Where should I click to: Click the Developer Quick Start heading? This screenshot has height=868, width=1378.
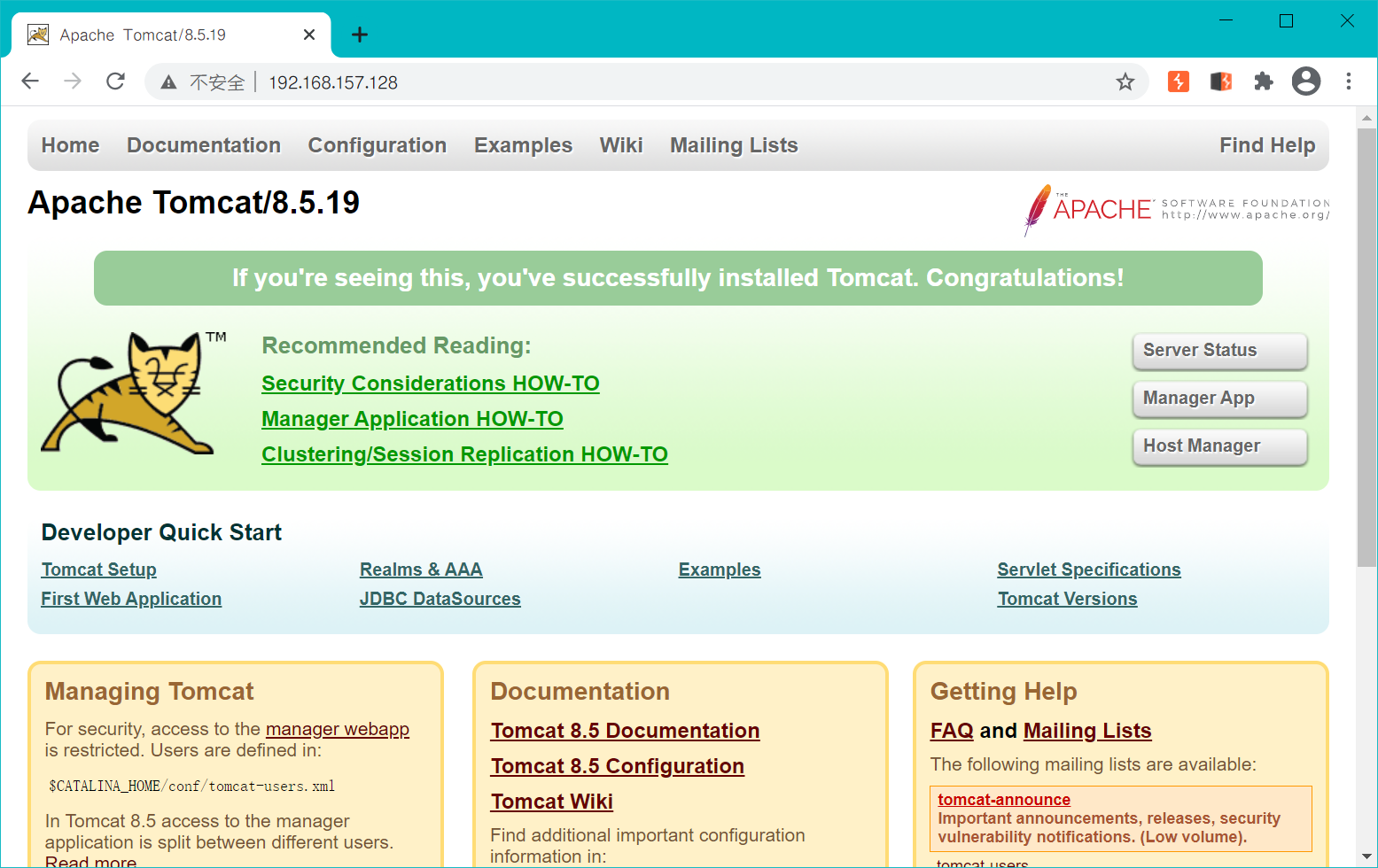[161, 532]
